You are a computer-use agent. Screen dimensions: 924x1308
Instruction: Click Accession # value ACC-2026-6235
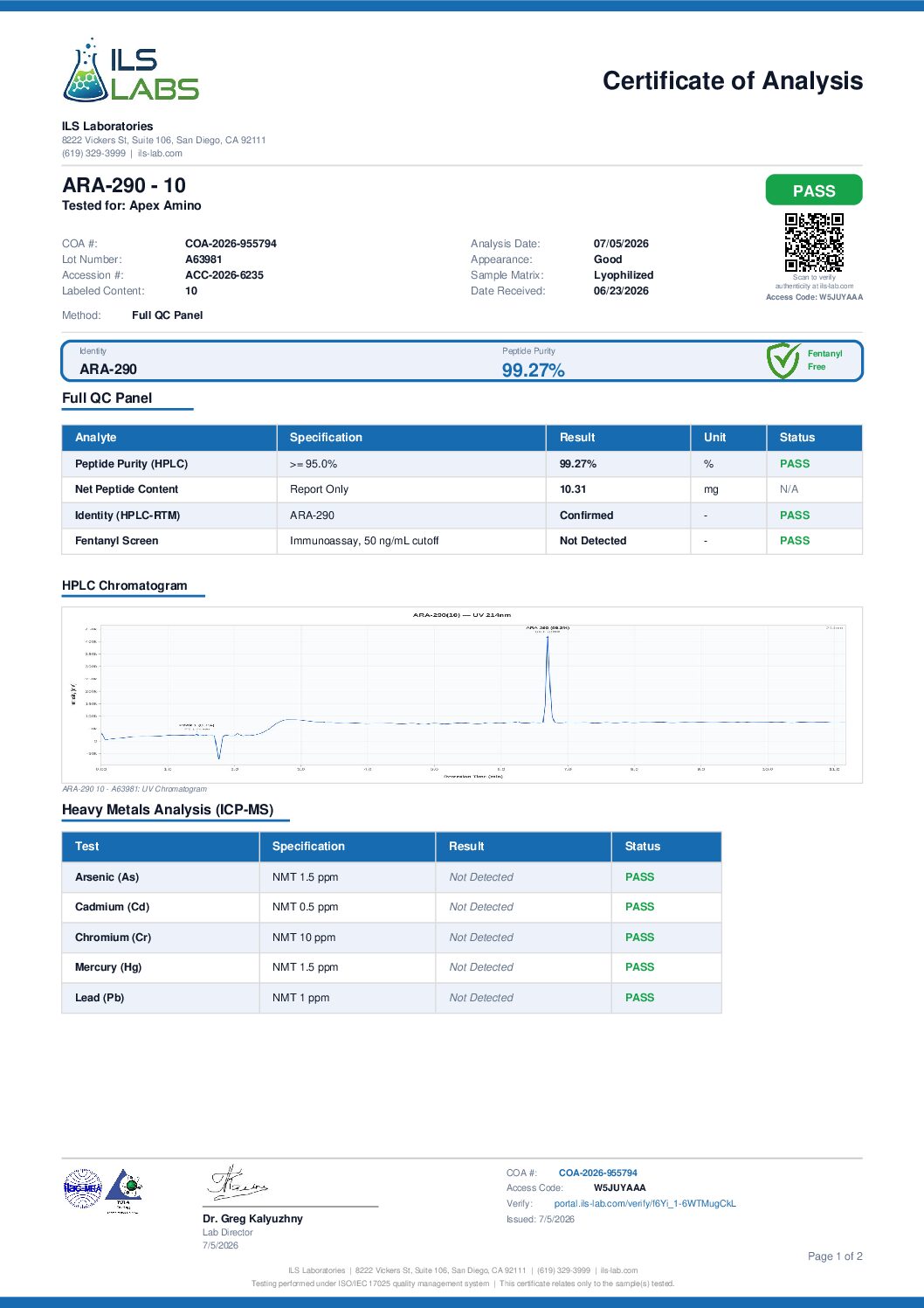pos(224,275)
